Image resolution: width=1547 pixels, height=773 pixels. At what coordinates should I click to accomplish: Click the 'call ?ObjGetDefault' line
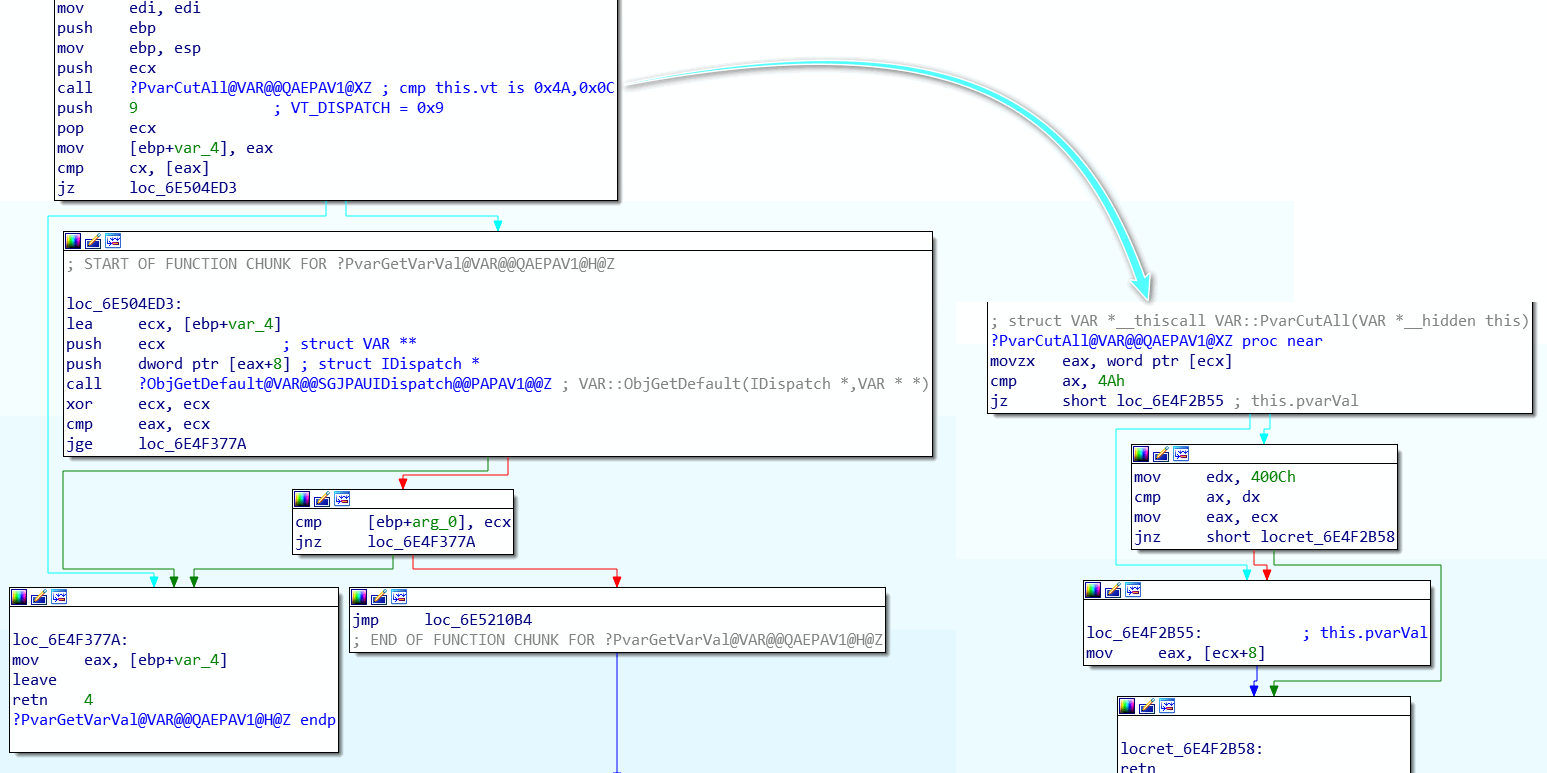point(497,384)
